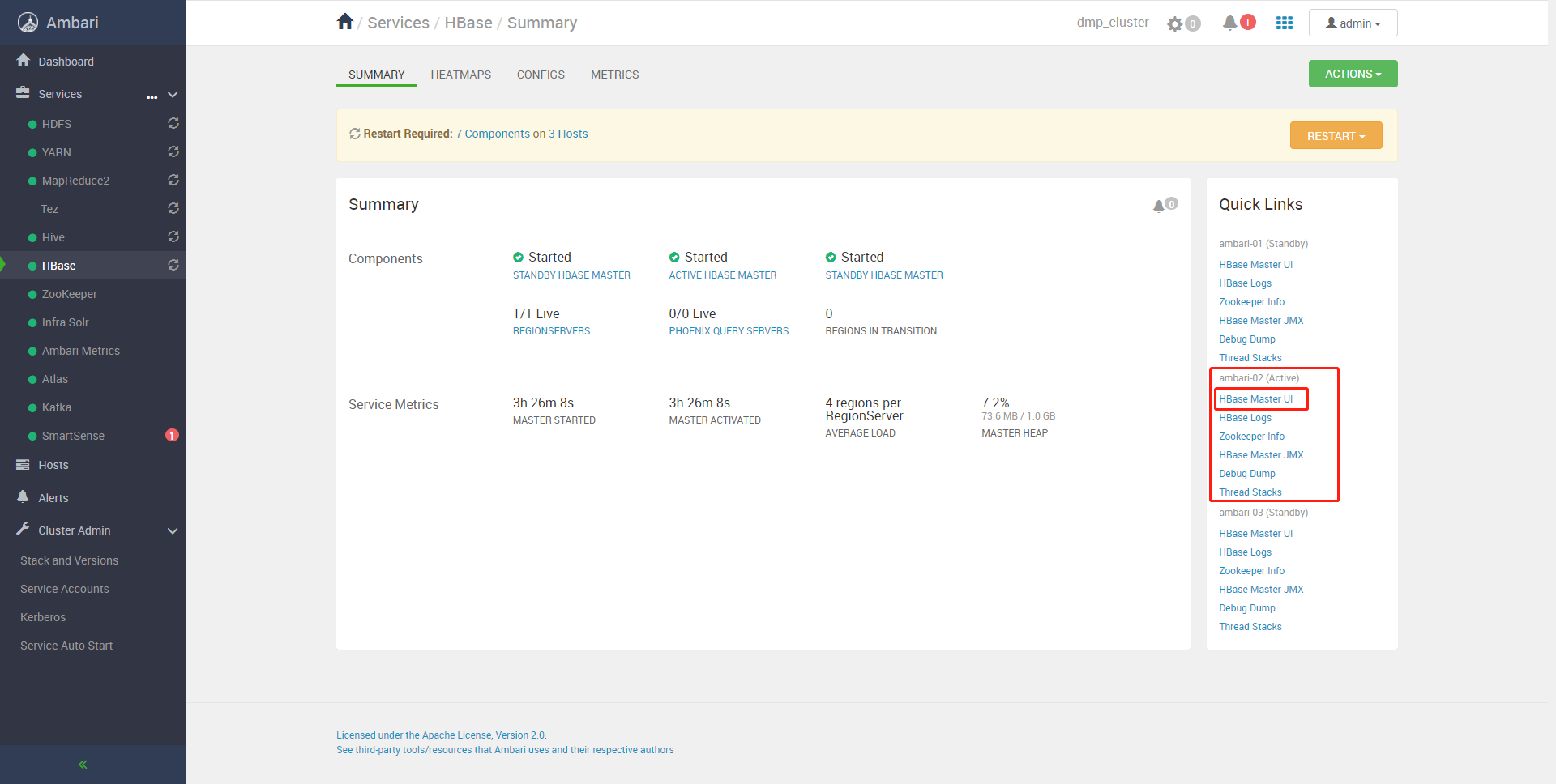Open the orange RESTART dropdown
The image size is (1556, 784).
click(1336, 136)
